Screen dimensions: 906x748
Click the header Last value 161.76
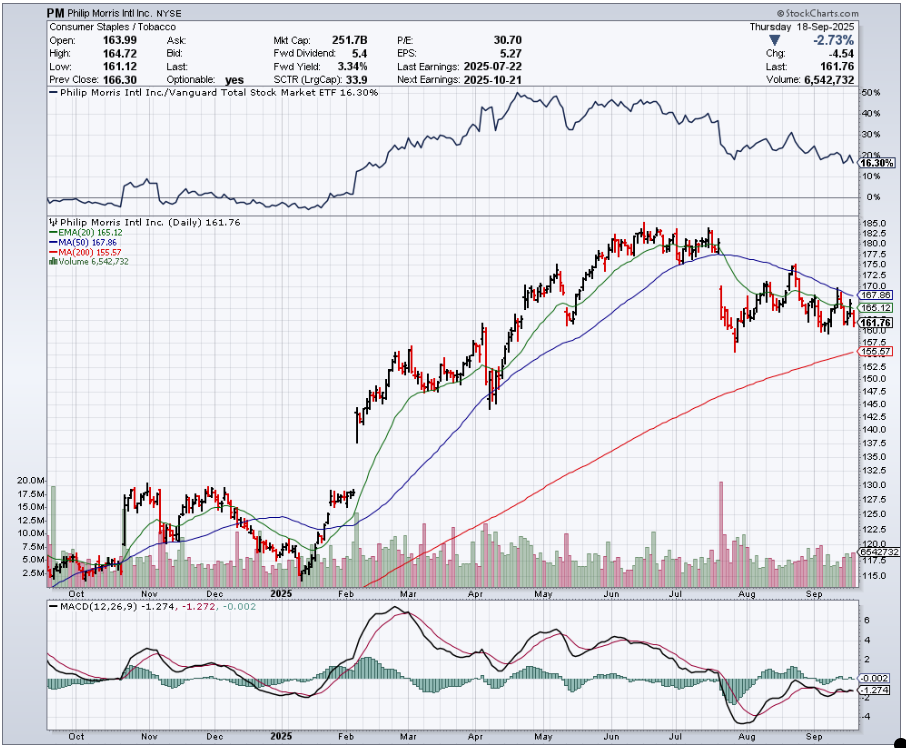(837, 66)
